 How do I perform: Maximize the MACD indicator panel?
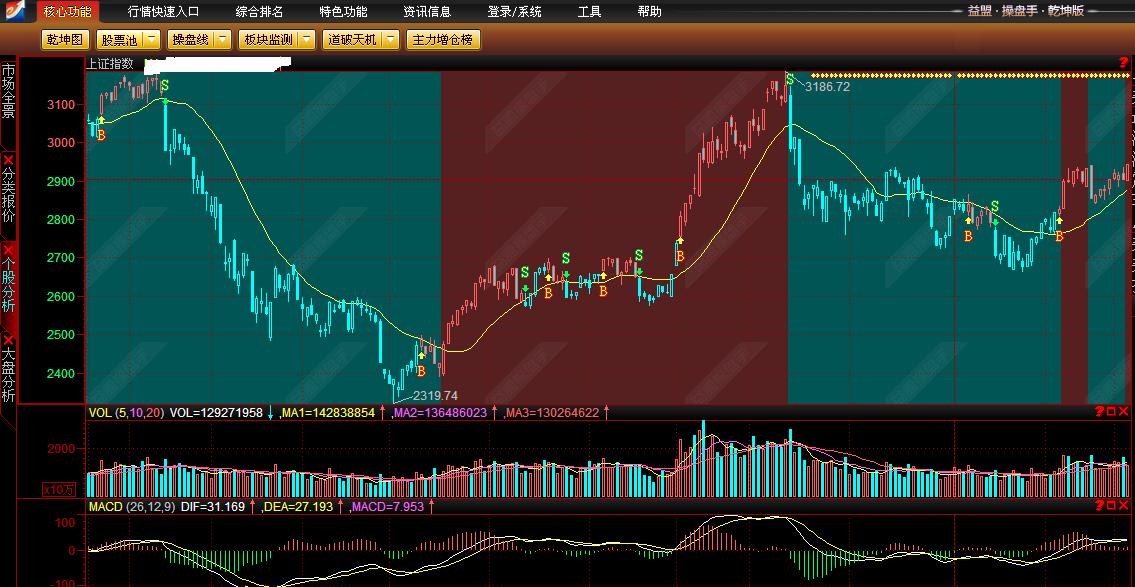tap(1110, 507)
